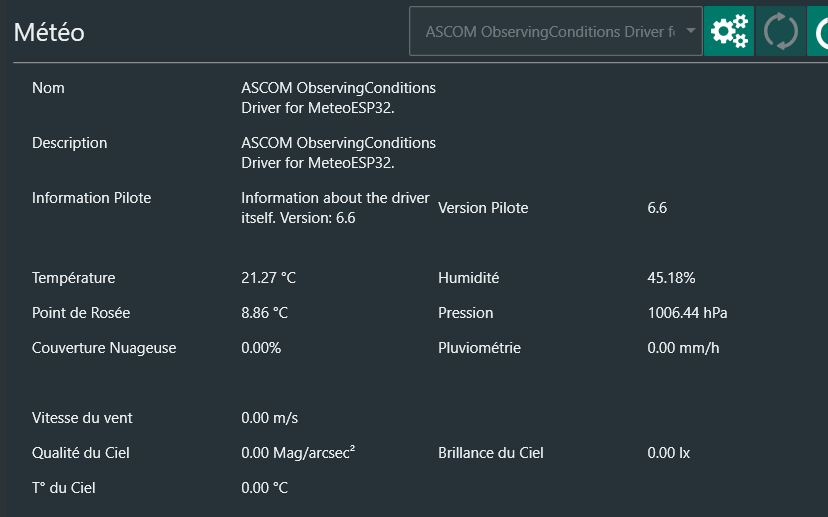Click the refresh devices circular arrows icon
Viewport: 828px width, 517px height.
coord(780,31)
